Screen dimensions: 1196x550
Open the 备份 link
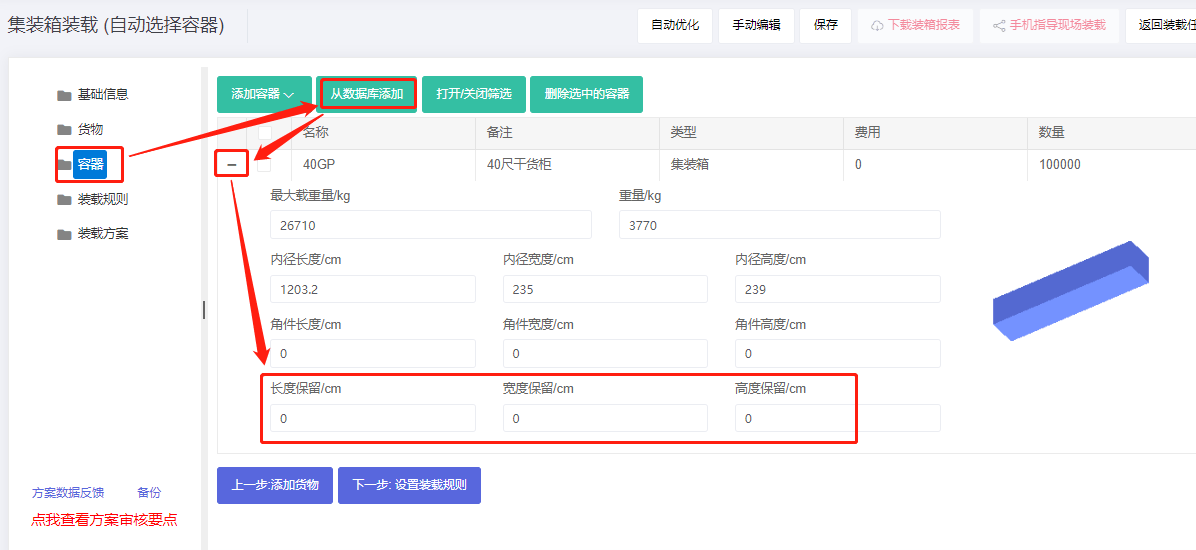[149, 493]
